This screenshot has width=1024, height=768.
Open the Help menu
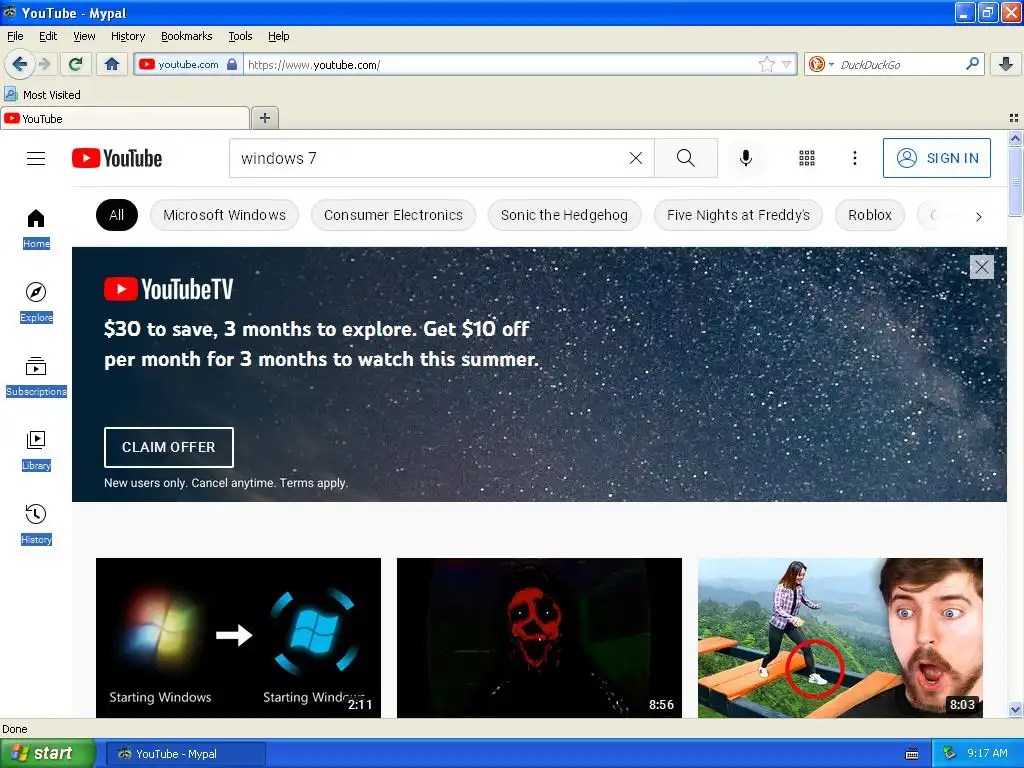279,37
